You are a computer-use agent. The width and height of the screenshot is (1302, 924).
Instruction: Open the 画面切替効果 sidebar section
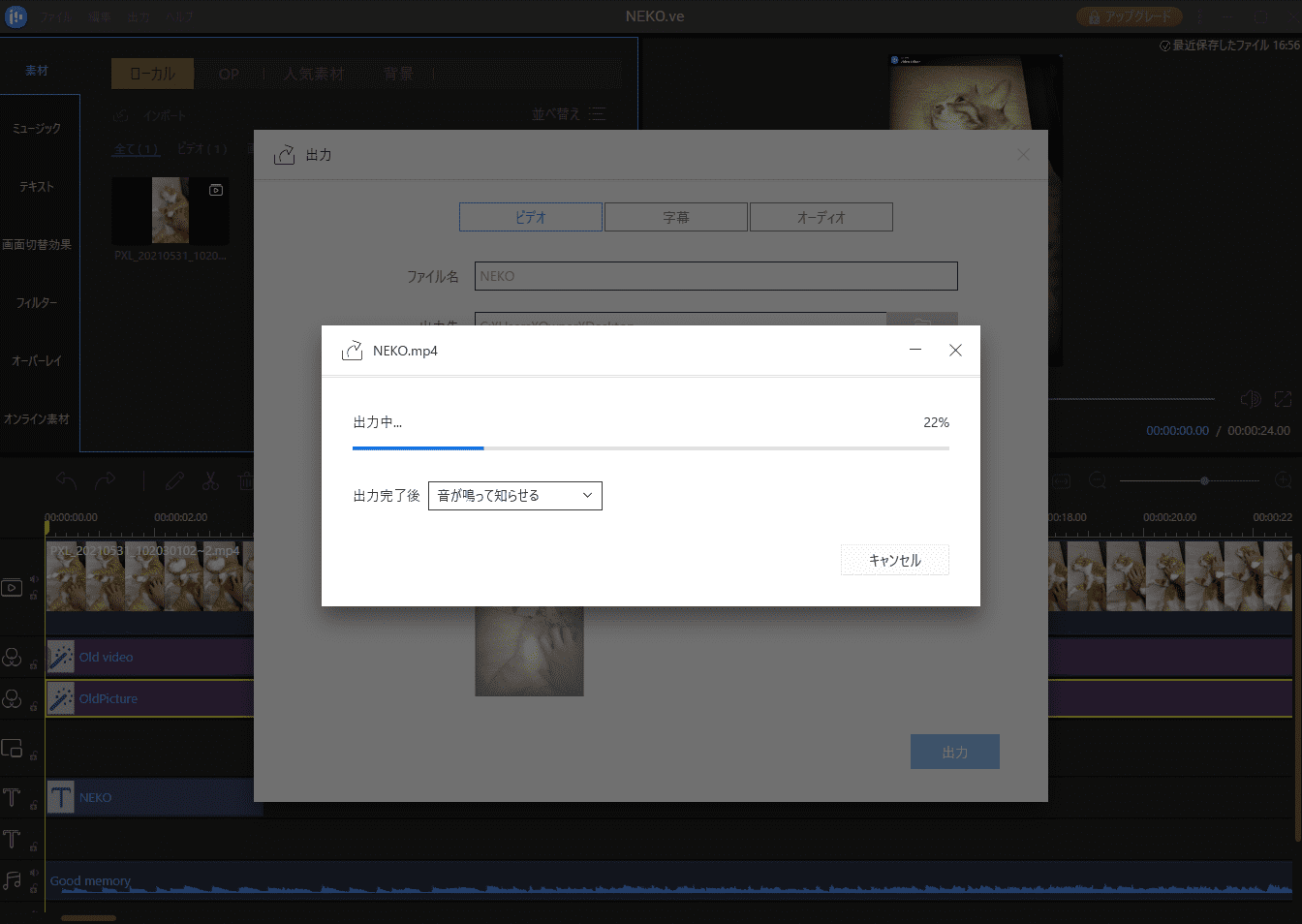[x=37, y=244]
